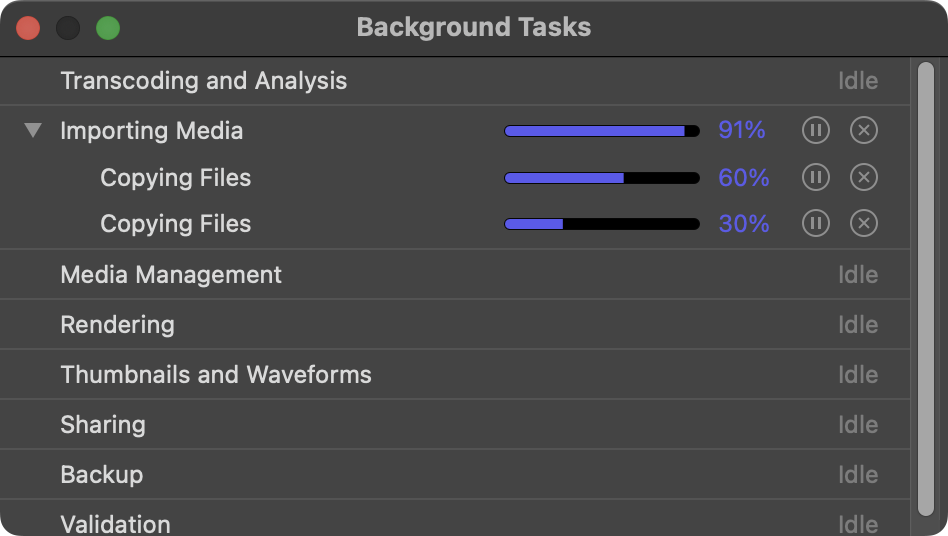
Task: Cancel the Importing Media task
Action: pos(864,130)
